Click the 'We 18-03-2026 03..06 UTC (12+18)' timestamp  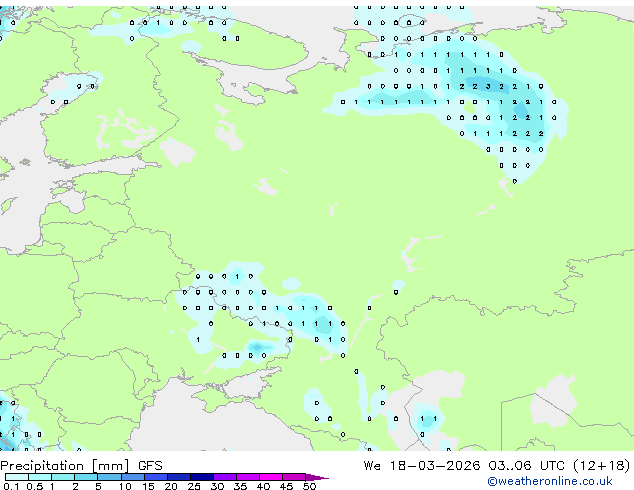click(497, 466)
